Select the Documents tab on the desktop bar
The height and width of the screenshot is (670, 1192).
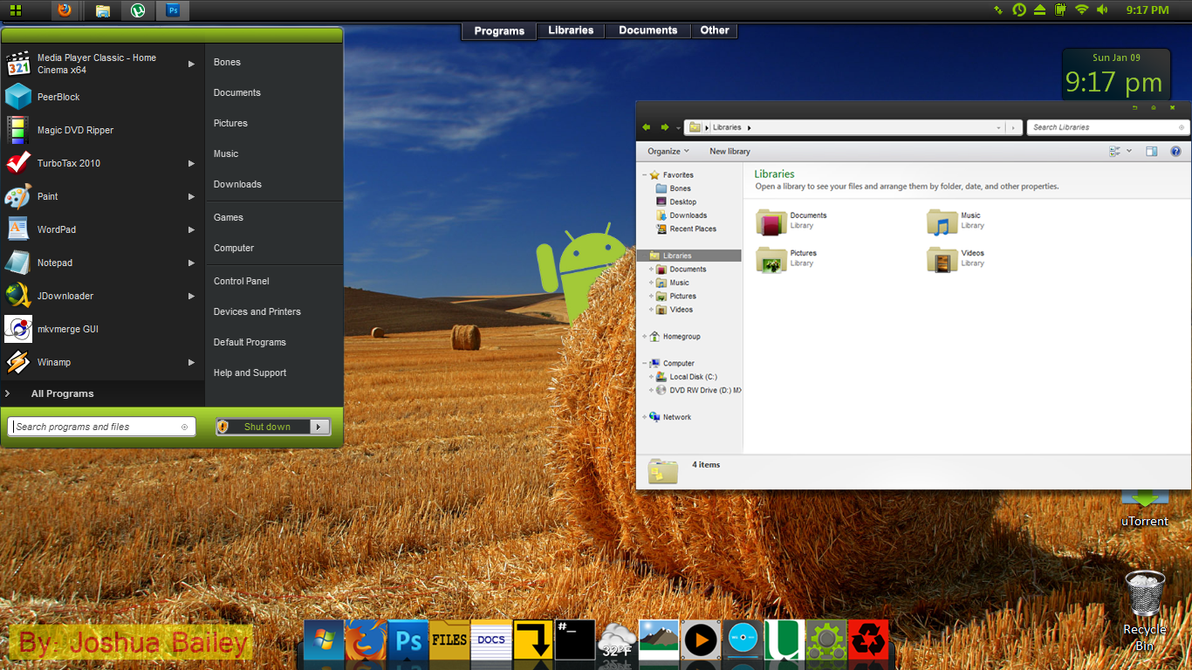[x=648, y=30]
